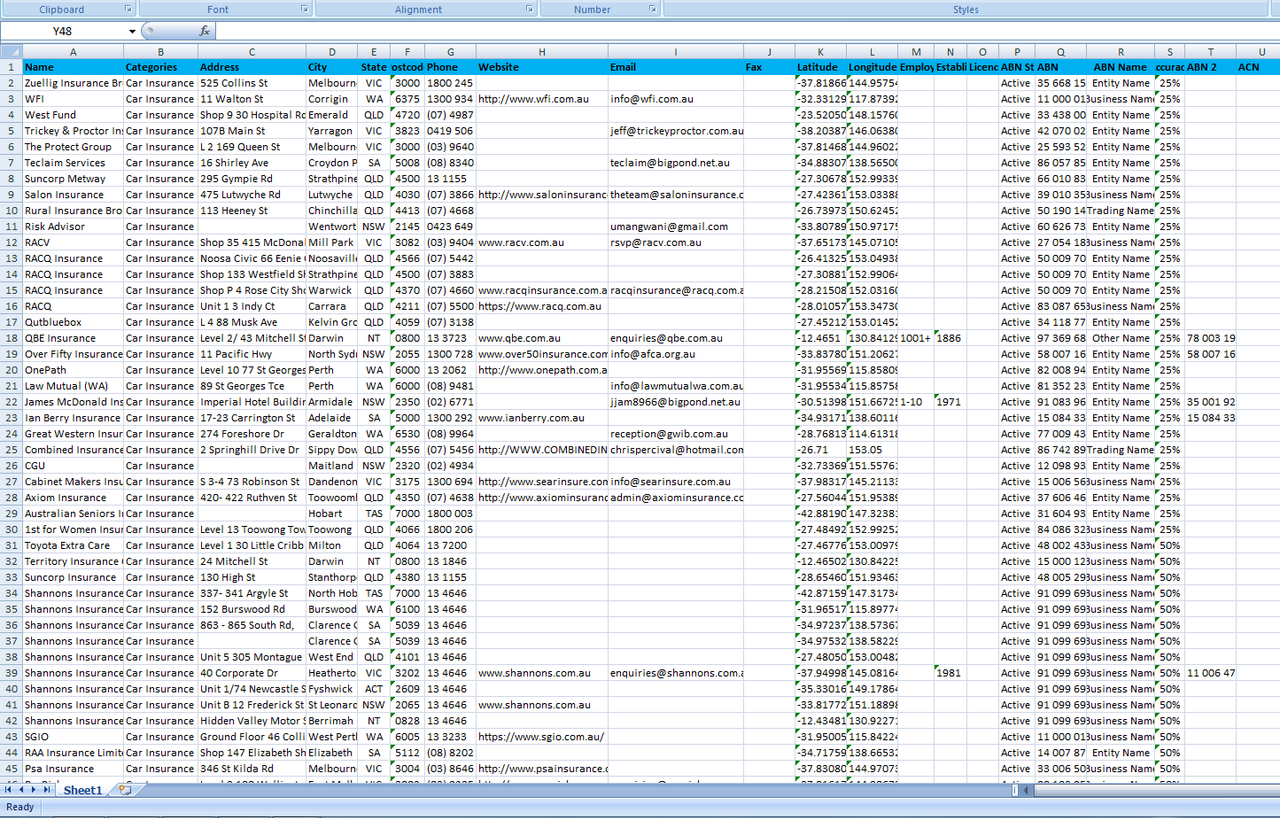Screen dimensions: 1280x818
Task: Open the Clipboard group dialog launcher
Action: (x=128, y=9)
